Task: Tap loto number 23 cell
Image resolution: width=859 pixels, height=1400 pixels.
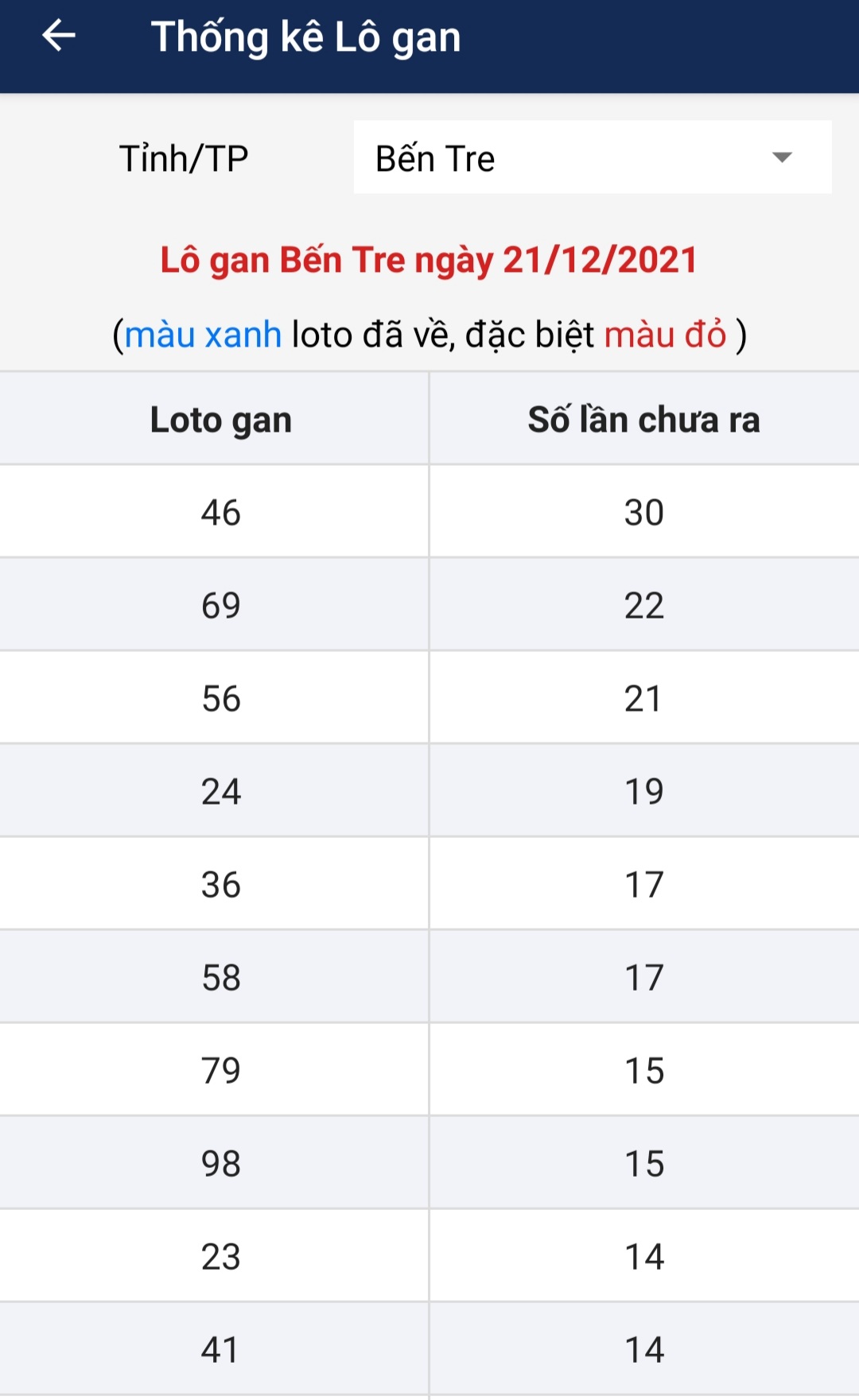Action: 220,1256
